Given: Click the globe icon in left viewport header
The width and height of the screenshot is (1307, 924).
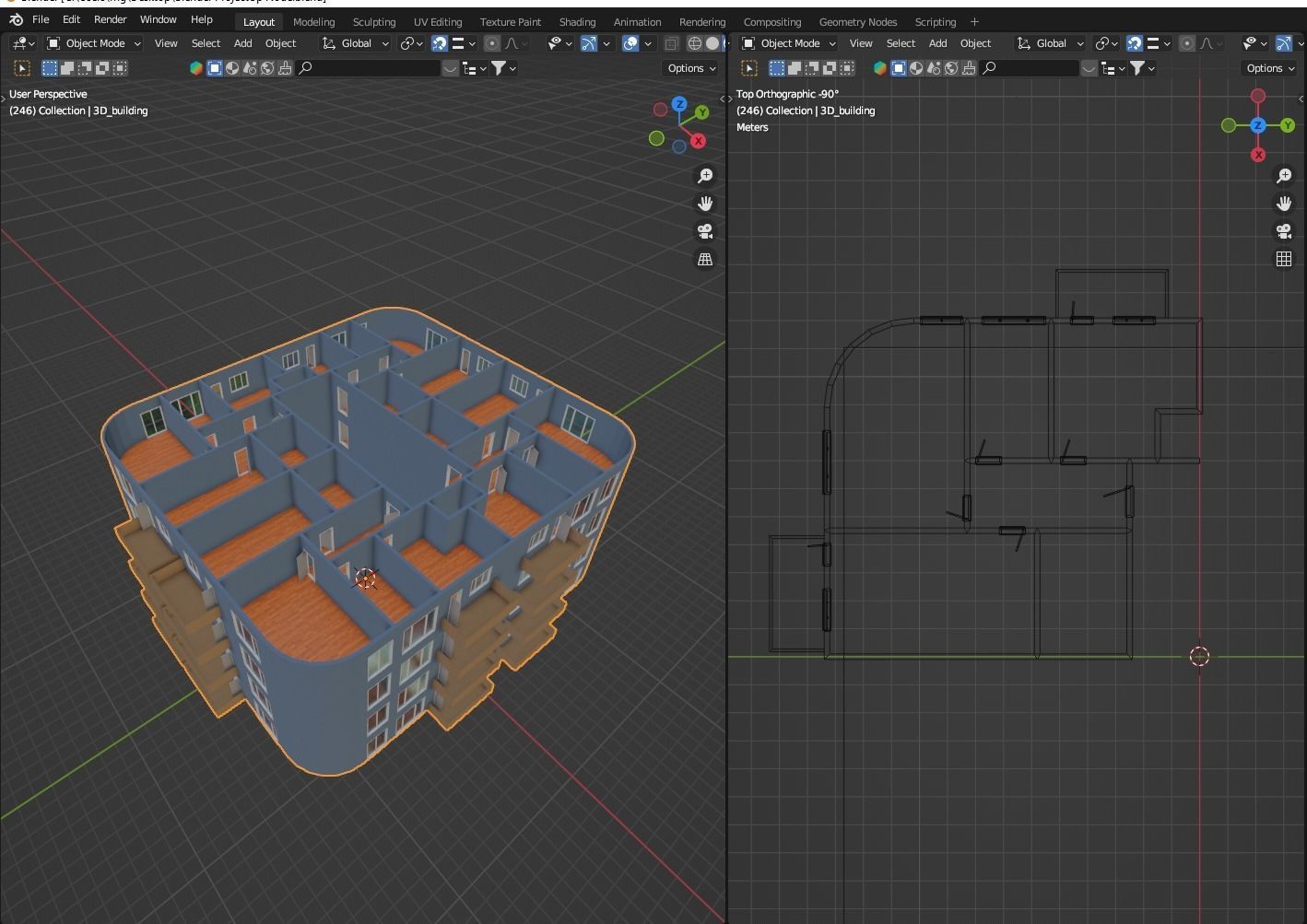Looking at the screenshot, I should click(x=267, y=68).
